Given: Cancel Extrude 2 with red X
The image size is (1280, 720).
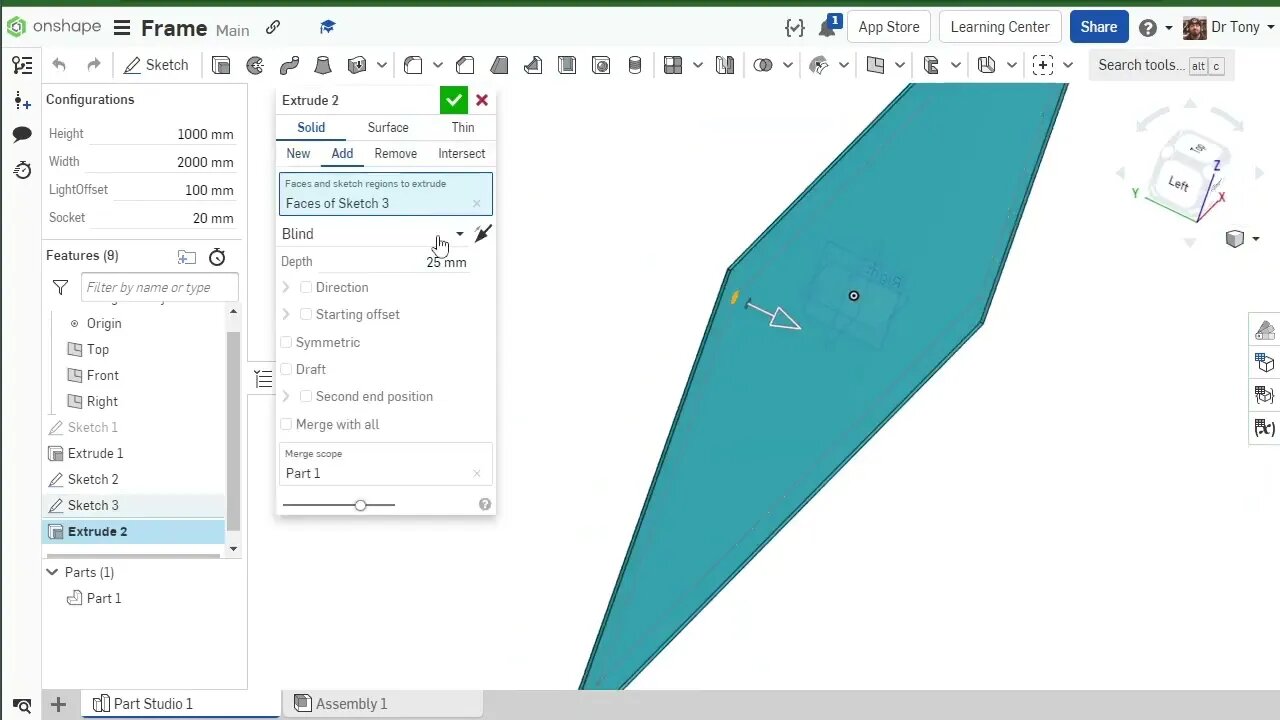Looking at the screenshot, I should point(482,100).
